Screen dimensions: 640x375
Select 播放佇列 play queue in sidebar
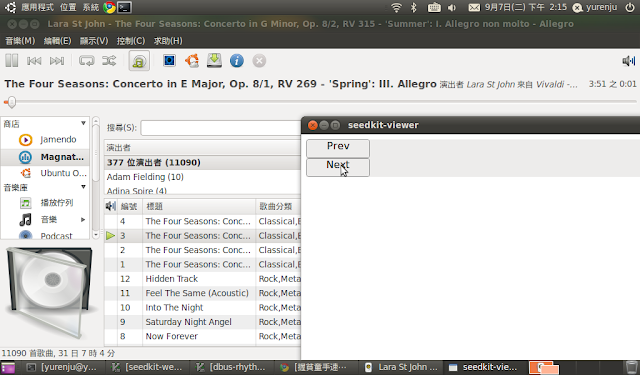[x=45, y=203]
